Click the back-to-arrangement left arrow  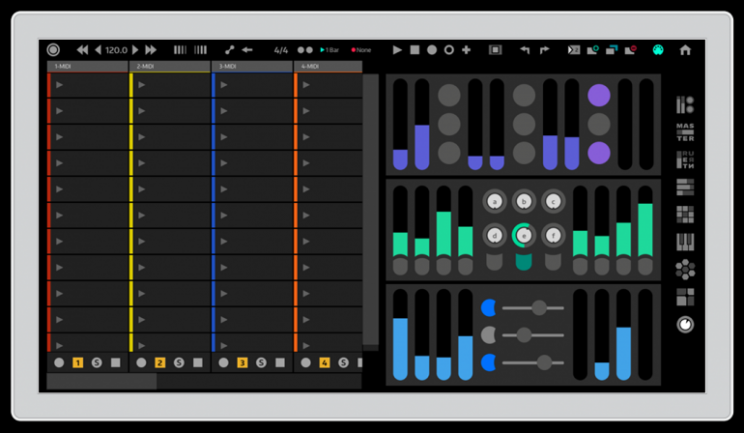pos(247,50)
